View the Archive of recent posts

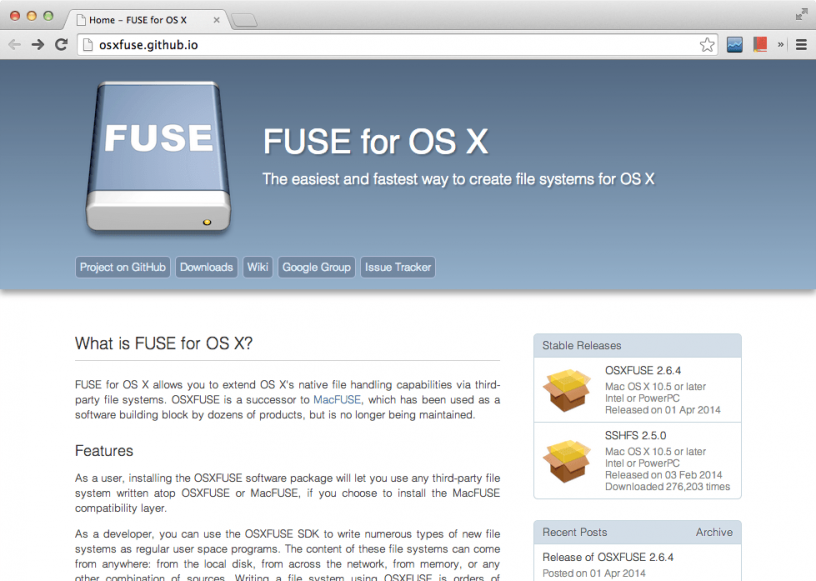click(714, 532)
